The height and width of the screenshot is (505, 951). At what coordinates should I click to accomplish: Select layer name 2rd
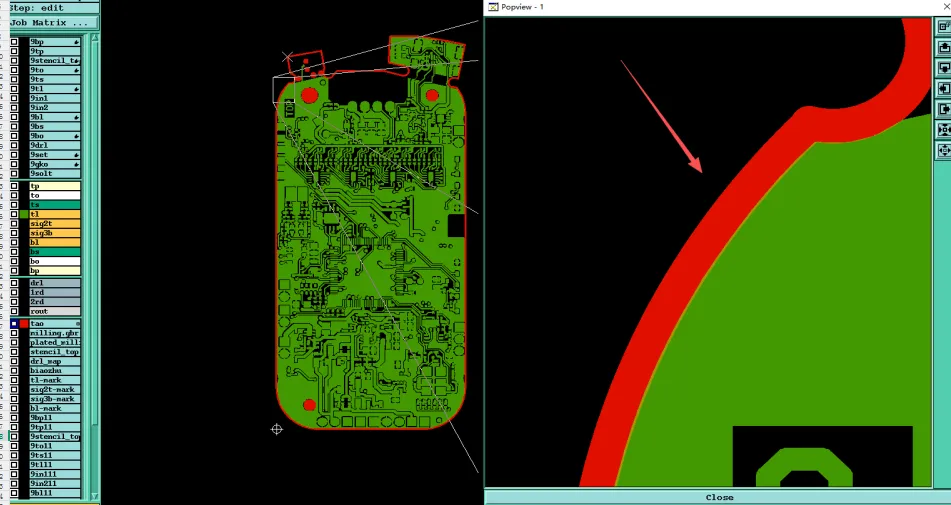click(x=55, y=301)
